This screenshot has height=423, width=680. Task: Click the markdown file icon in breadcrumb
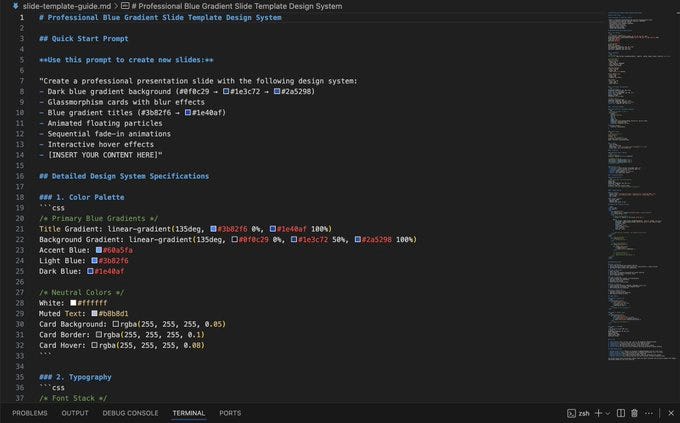[16, 6]
